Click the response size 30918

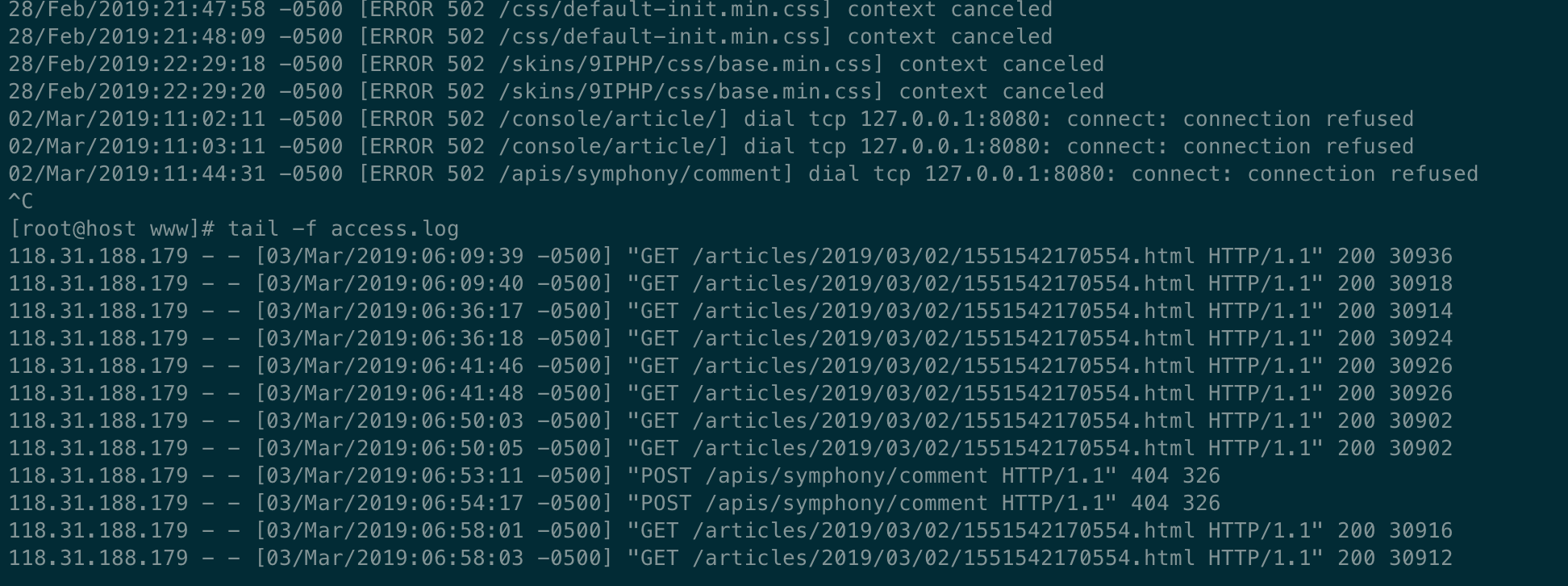1420,284
